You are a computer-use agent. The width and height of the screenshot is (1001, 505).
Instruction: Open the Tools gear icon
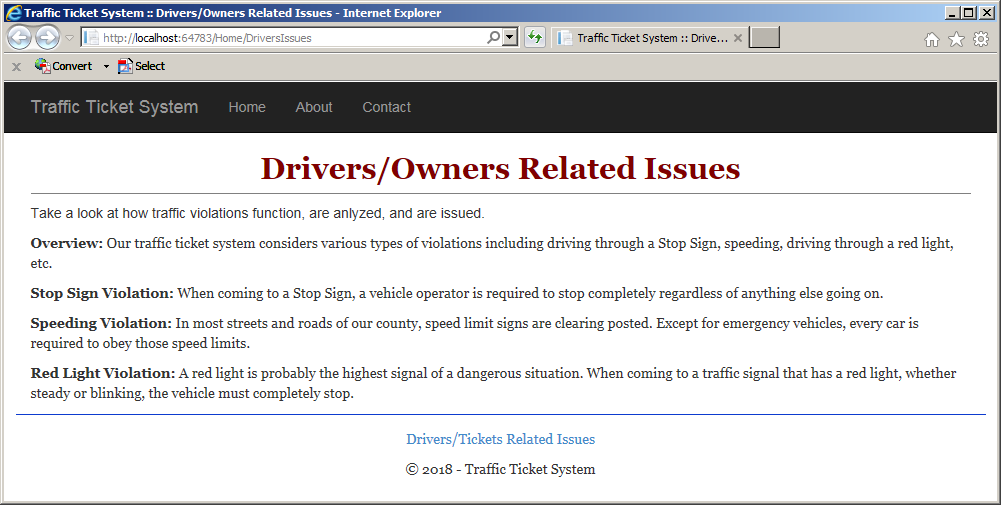pos(981,40)
